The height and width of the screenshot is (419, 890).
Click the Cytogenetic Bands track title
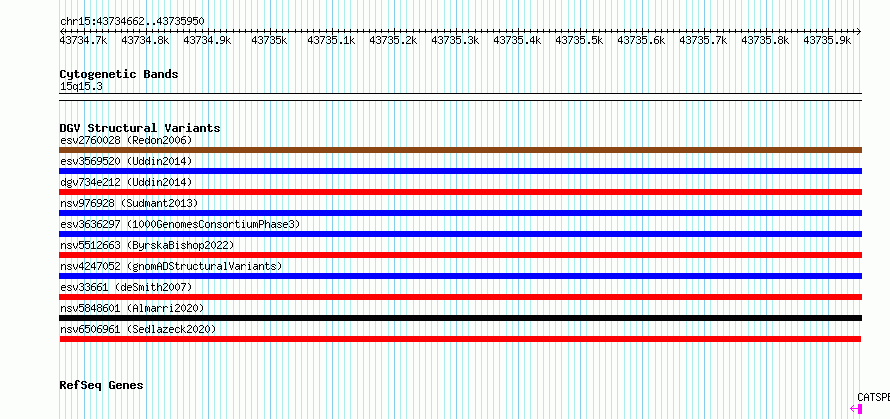[119, 74]
